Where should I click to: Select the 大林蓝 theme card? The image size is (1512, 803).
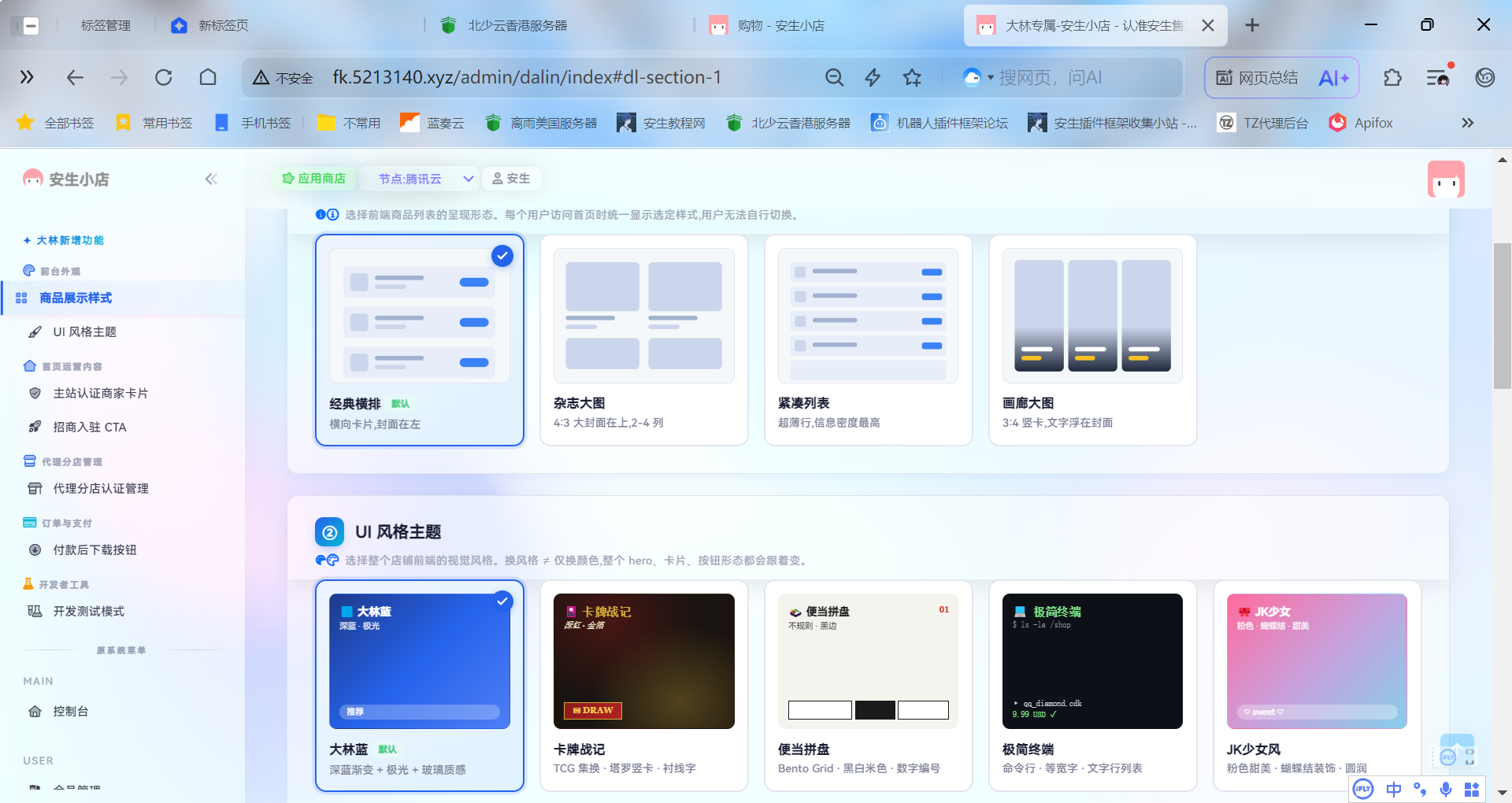point(420,686)
